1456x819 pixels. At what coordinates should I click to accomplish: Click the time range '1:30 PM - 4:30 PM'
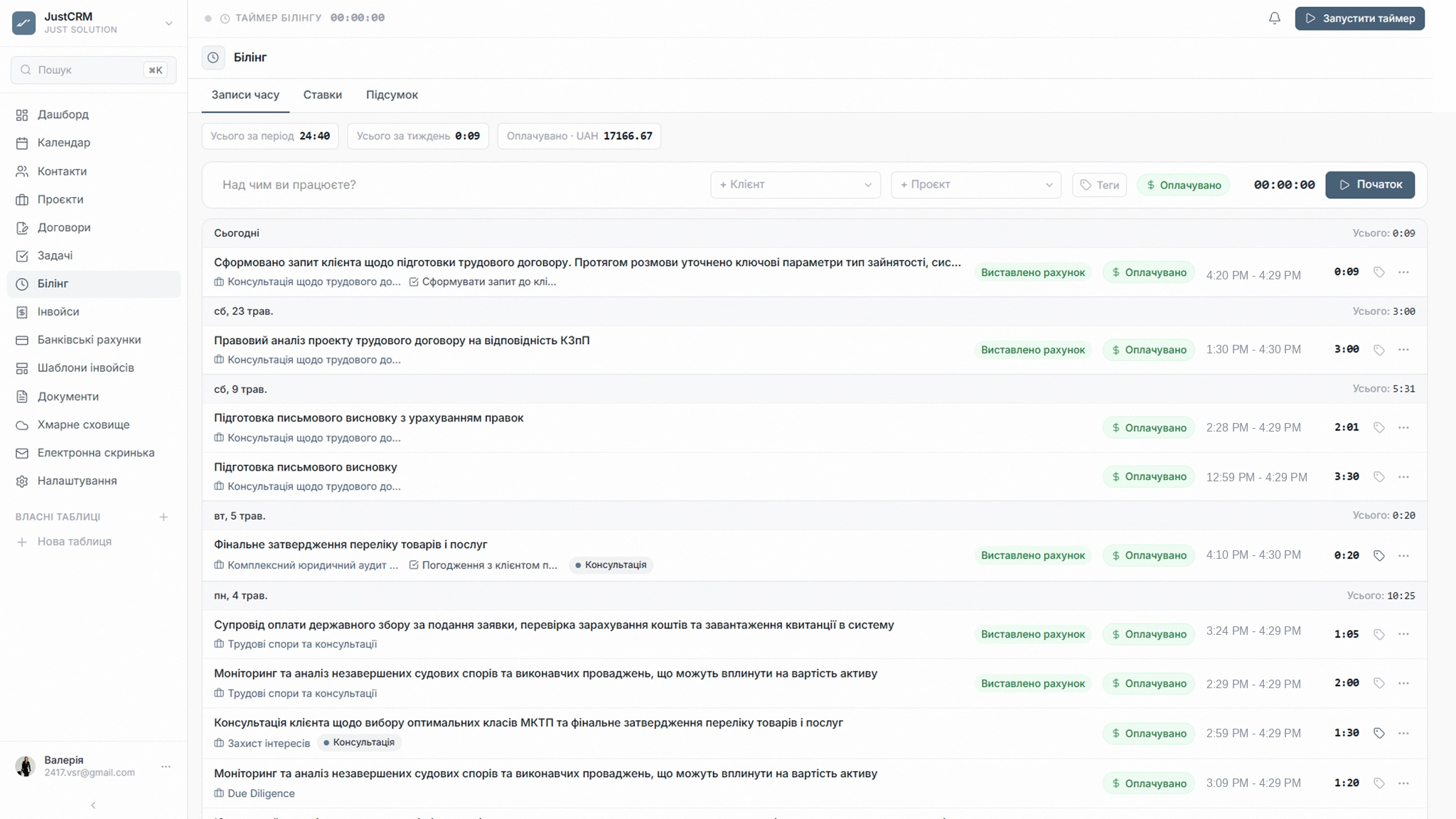click(1253, 350)
